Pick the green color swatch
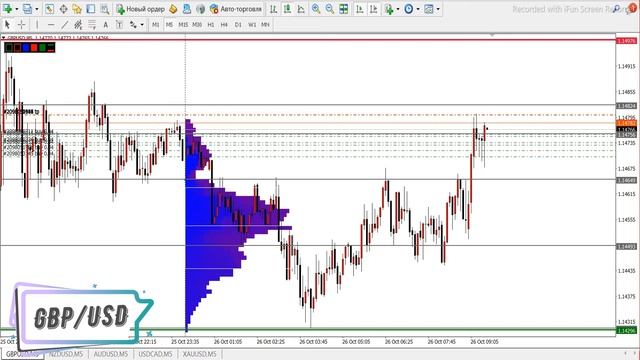640x360 pixels. click(x=42, y=48)
